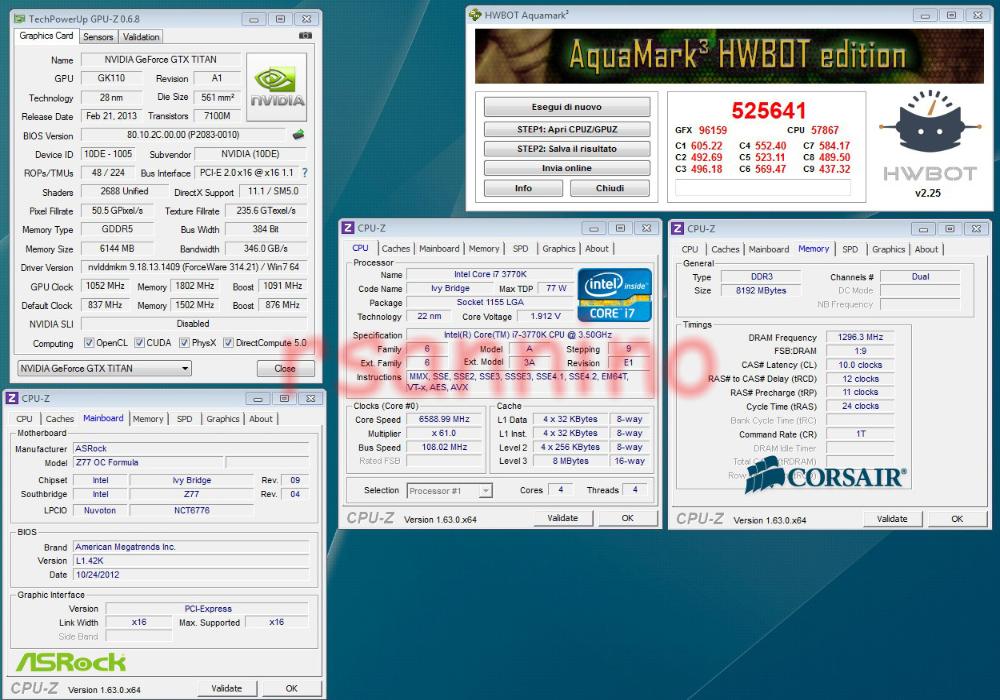This screenshot has width=1000, height=700.
Task: Click OK in CPU-Z Memory window
Action: click(957, 519)
